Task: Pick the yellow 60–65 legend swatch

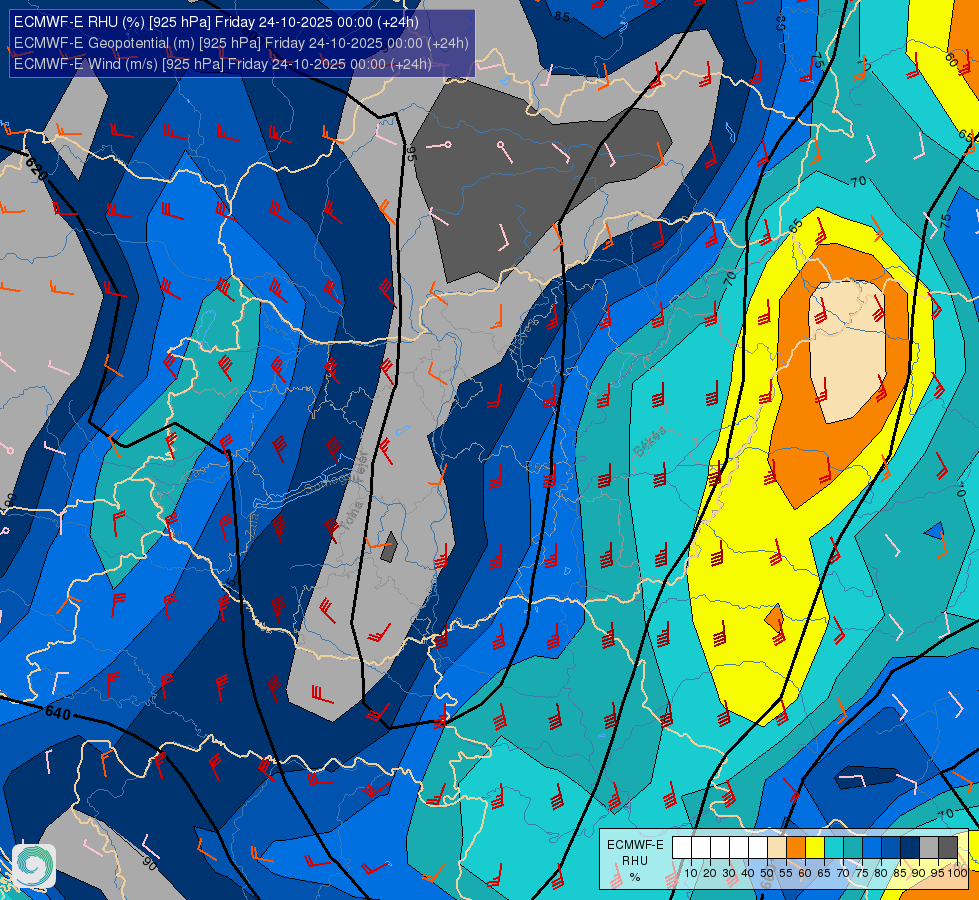Action: [815, 848]
